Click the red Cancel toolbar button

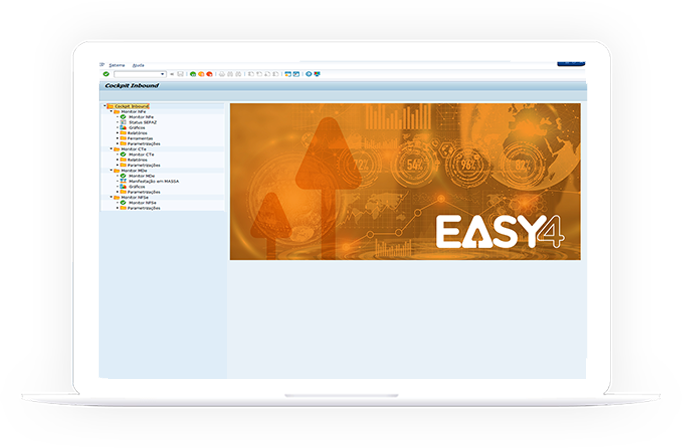tap(209, 74)
